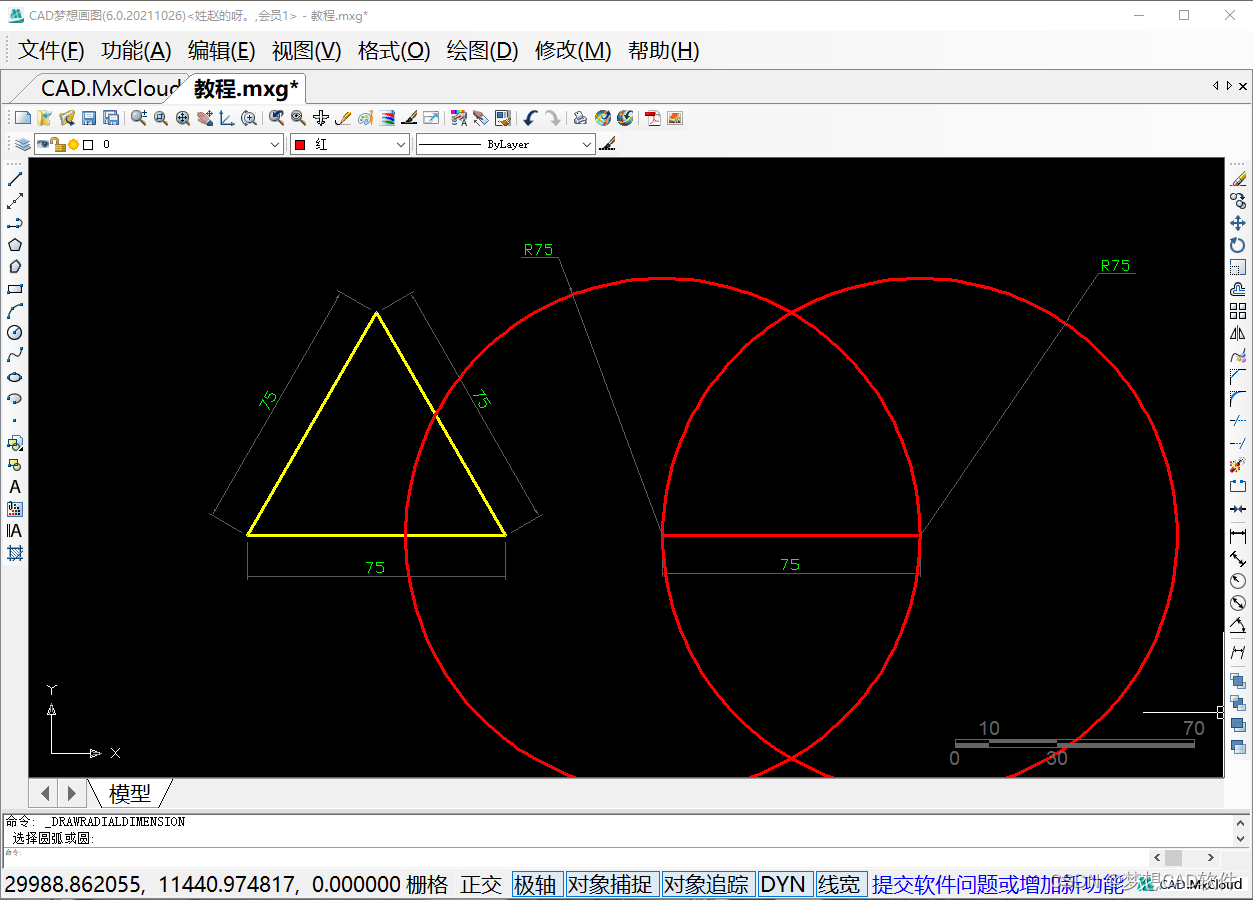Open the 功能(A) menu
Viewport: 1253px width, 900px height.
(137, 51)
